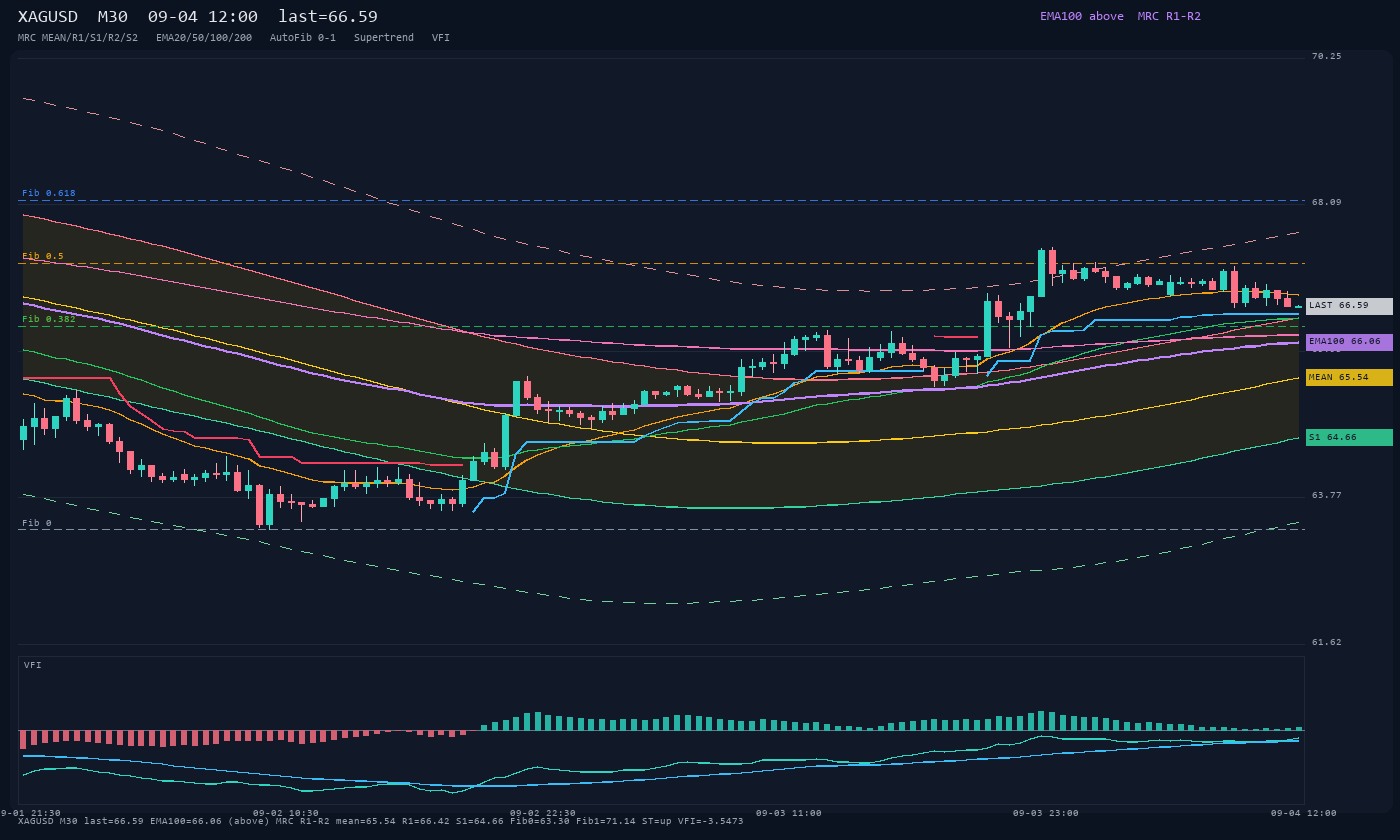The width and height of the screenshot is (1400, 840).
Task: Click the LAST 66.59 price tag
Action: [1349, 306]
